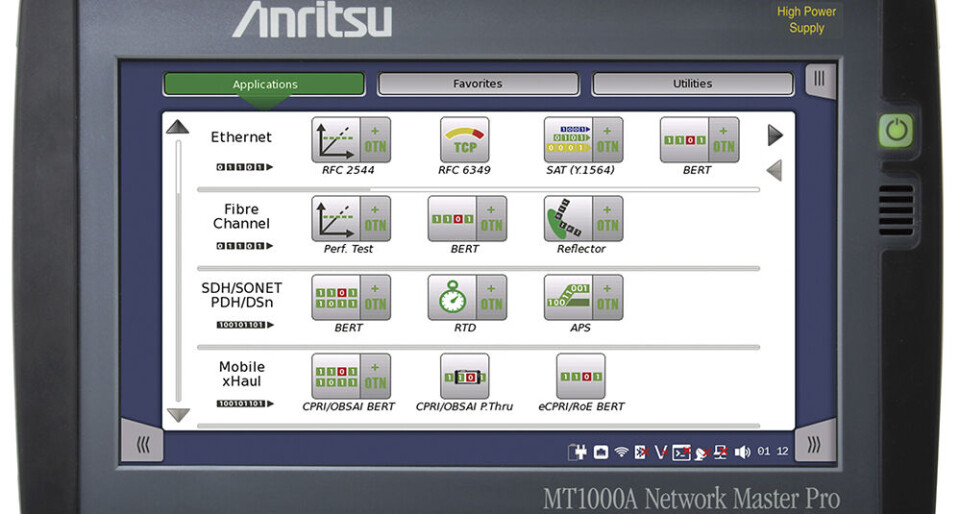Open the Wi-Fi status icon

[x=621, y=452]
